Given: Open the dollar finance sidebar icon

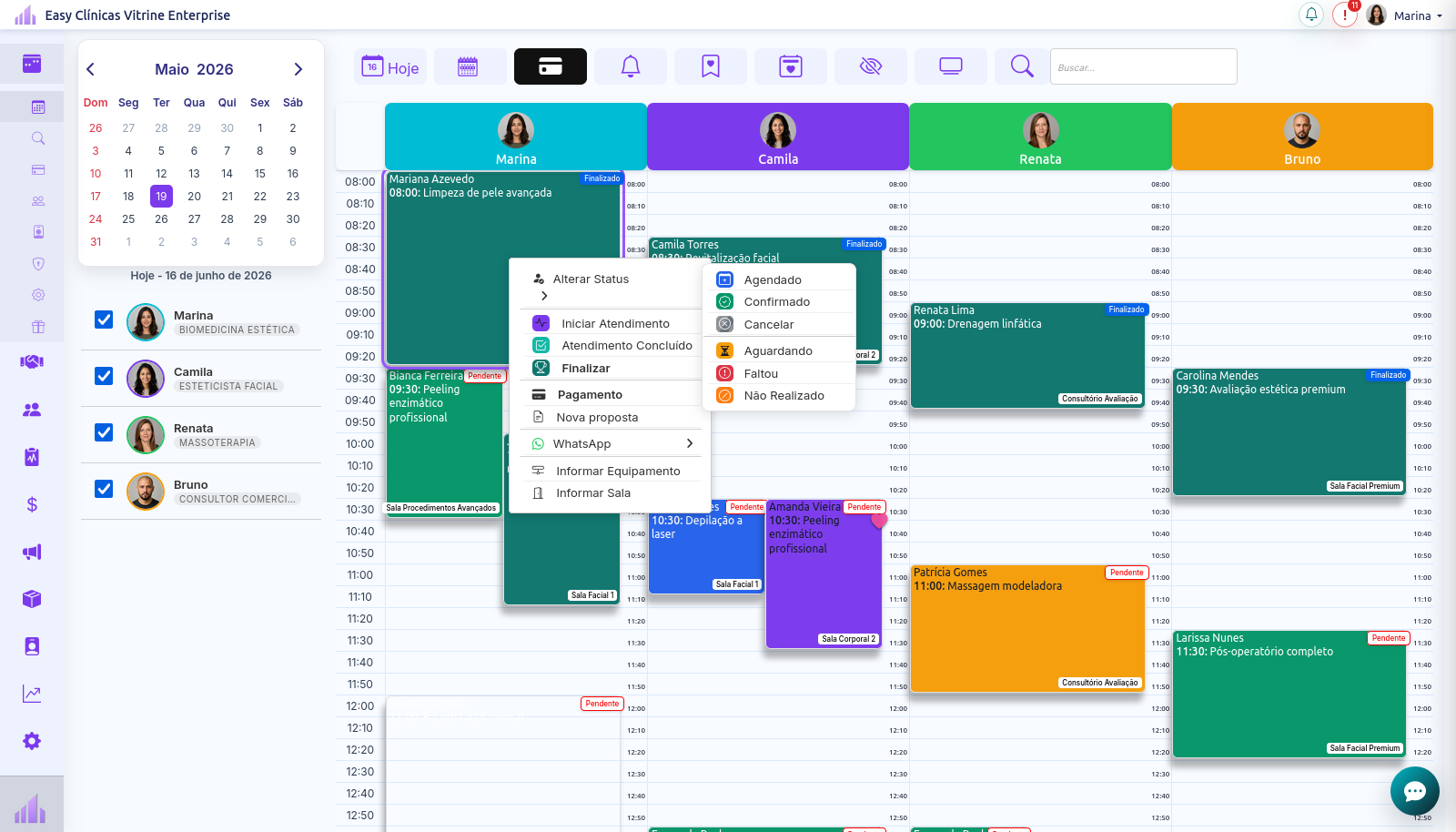Looking at the screenshot, I should [x=32, y=504].
